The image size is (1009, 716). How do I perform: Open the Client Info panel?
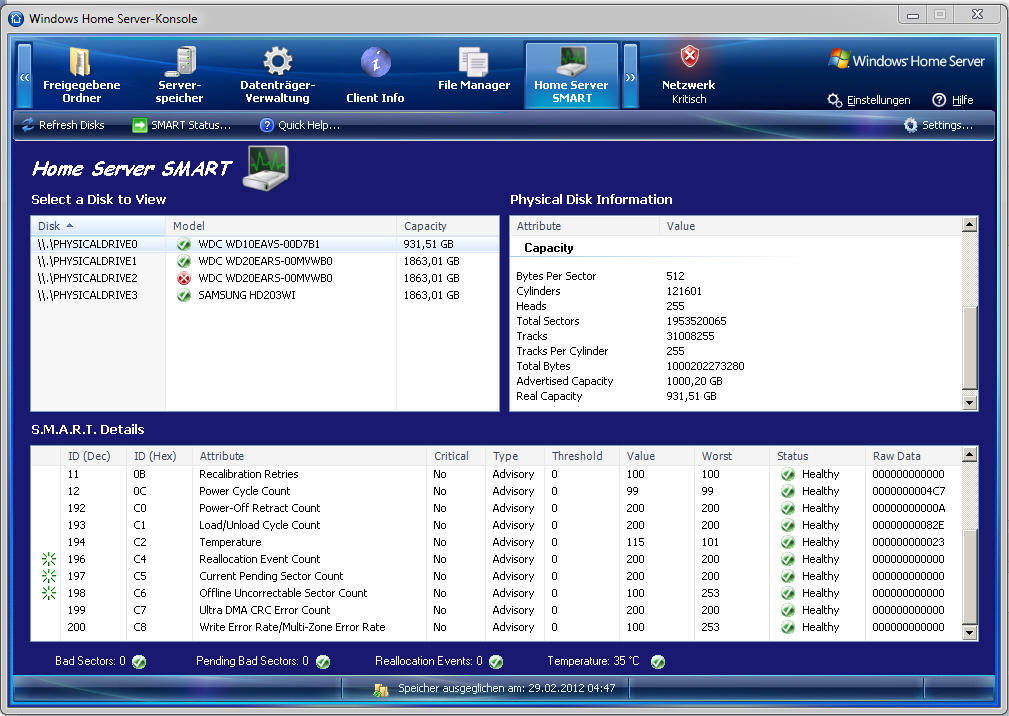(x=375, y=75)
